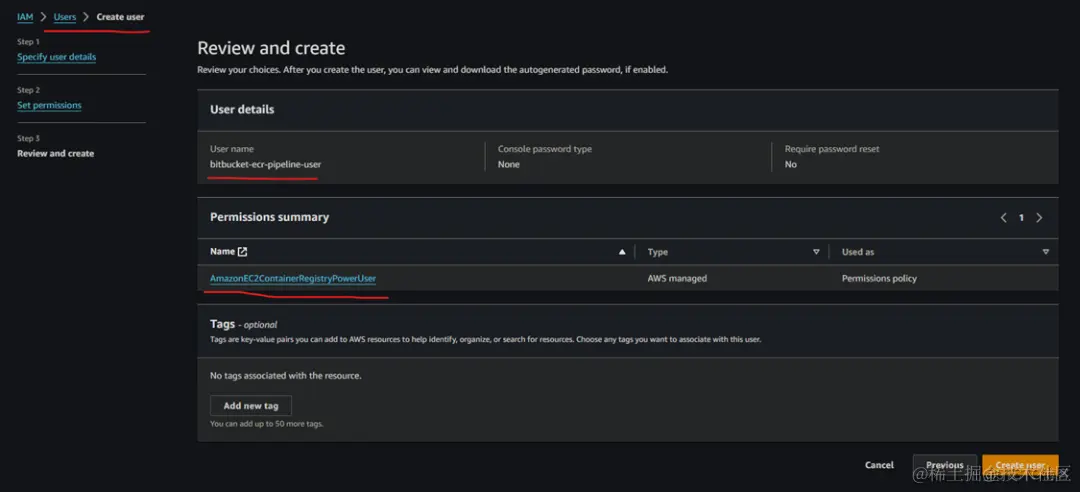Select 'No tags associated with the resource' text
1080x492 pixels.
pyautogui.click(x=286, y=376)
